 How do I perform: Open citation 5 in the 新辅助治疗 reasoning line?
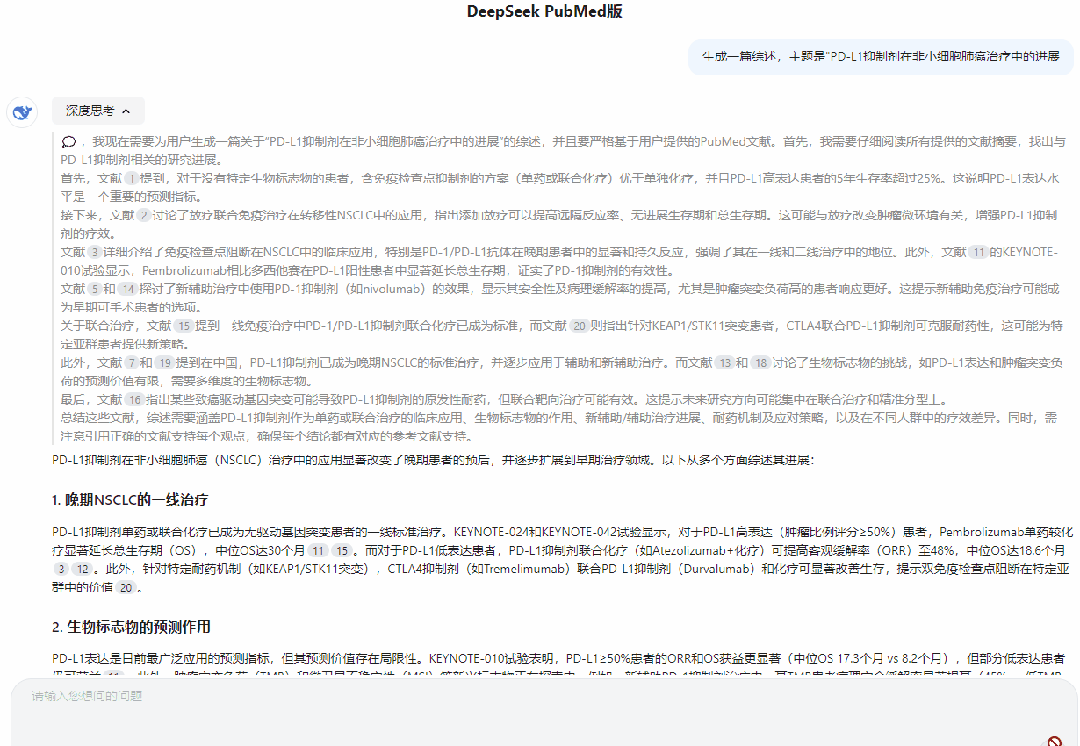click(x=94, y=289)
